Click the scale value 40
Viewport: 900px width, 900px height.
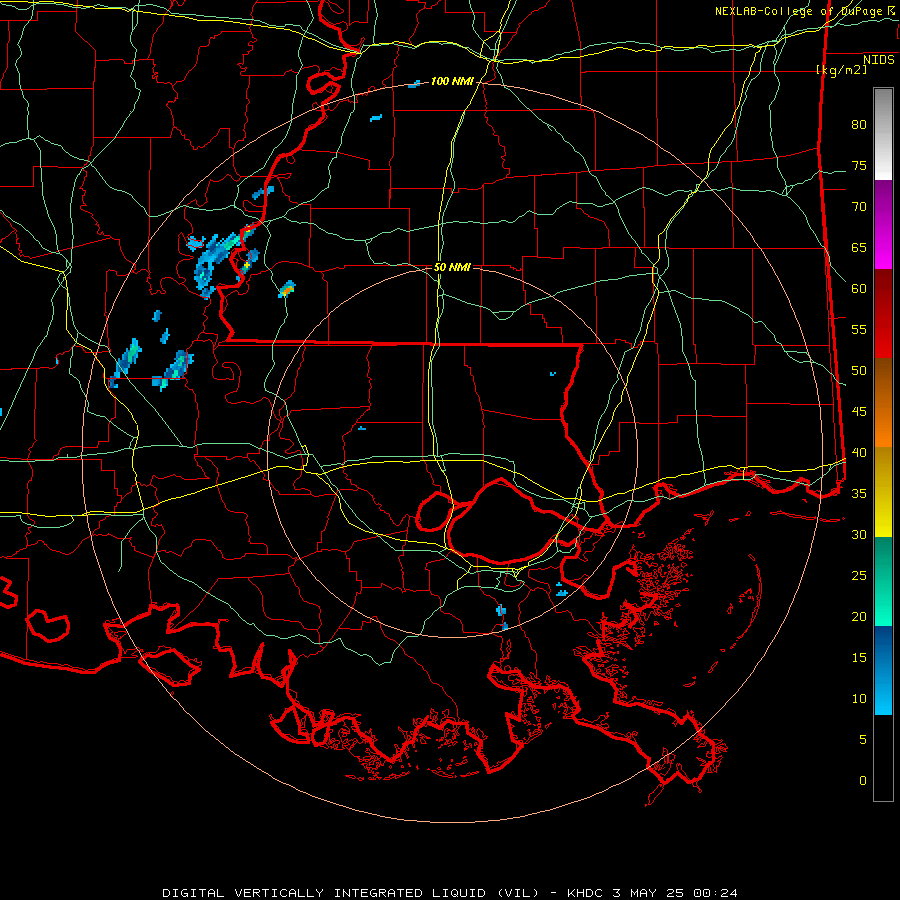(859, 453)
